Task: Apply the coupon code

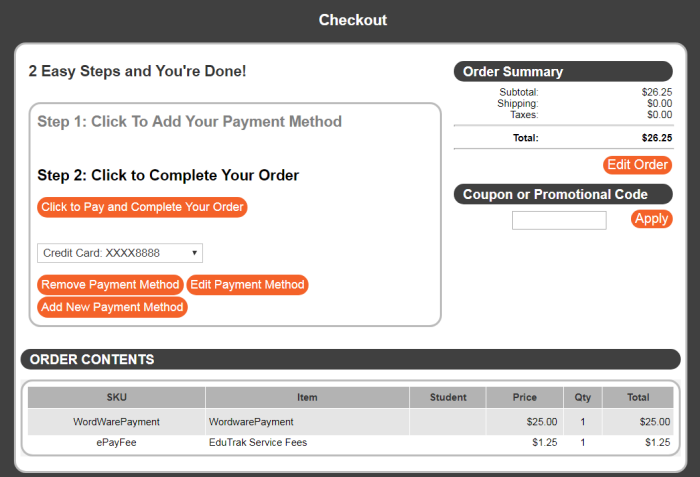Action: [x=651, y=219]
